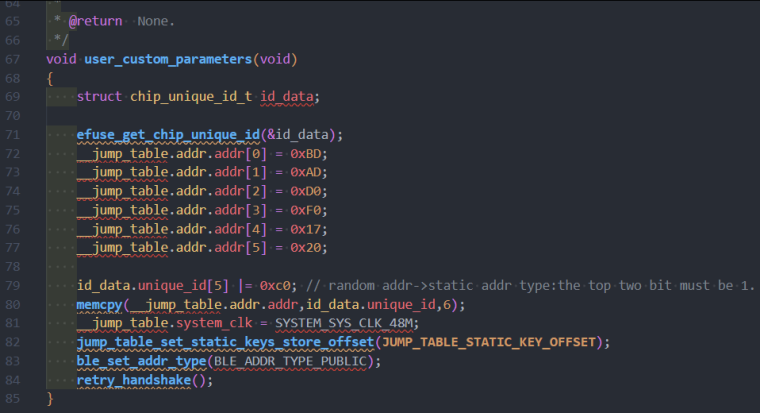Viewport: 760px width, 413px height.
Task: Click jump_table_set_static_keys_store_offset function name
Action: pyautogui.click(x=225, y=343)
